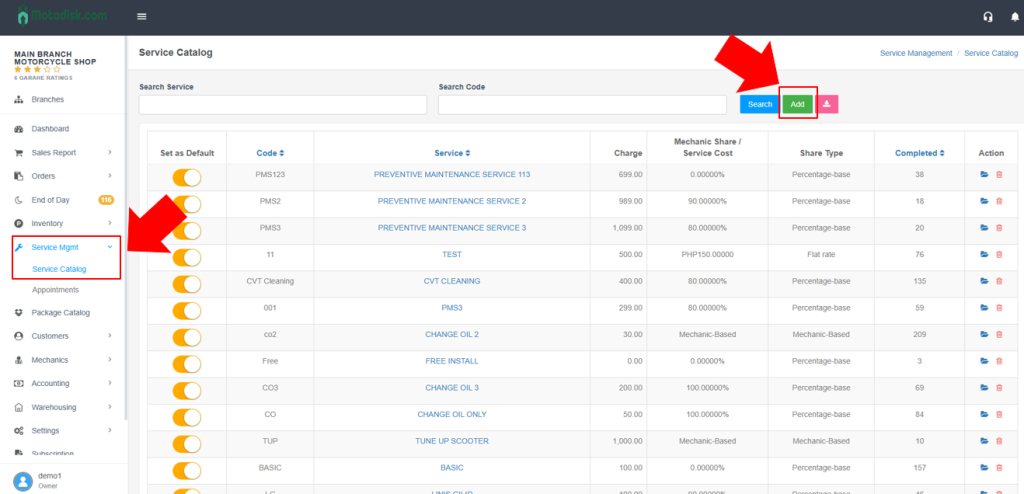Click the green Add button
Viewport: 1024px width, 494px height.
tap(797, 104)
